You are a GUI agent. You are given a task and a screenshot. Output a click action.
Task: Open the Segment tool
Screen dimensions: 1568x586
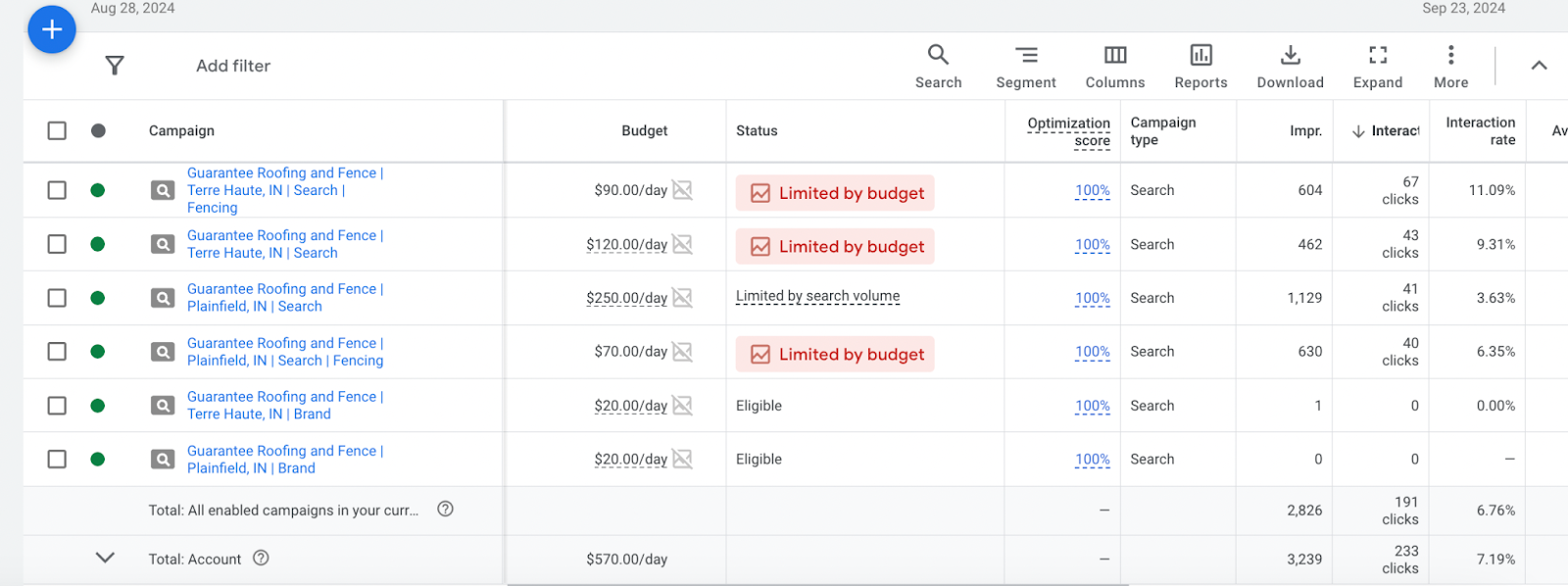(1026, 67)
